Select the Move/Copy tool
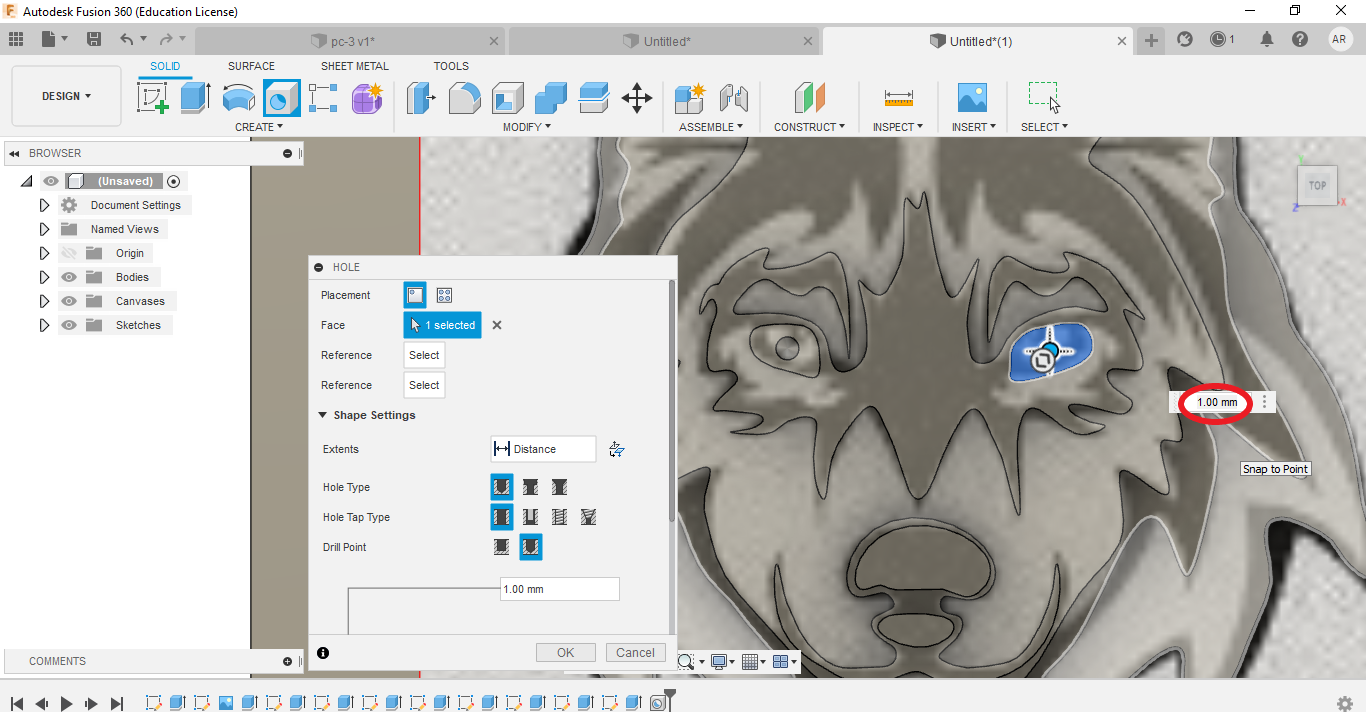 tap(636, 98)
